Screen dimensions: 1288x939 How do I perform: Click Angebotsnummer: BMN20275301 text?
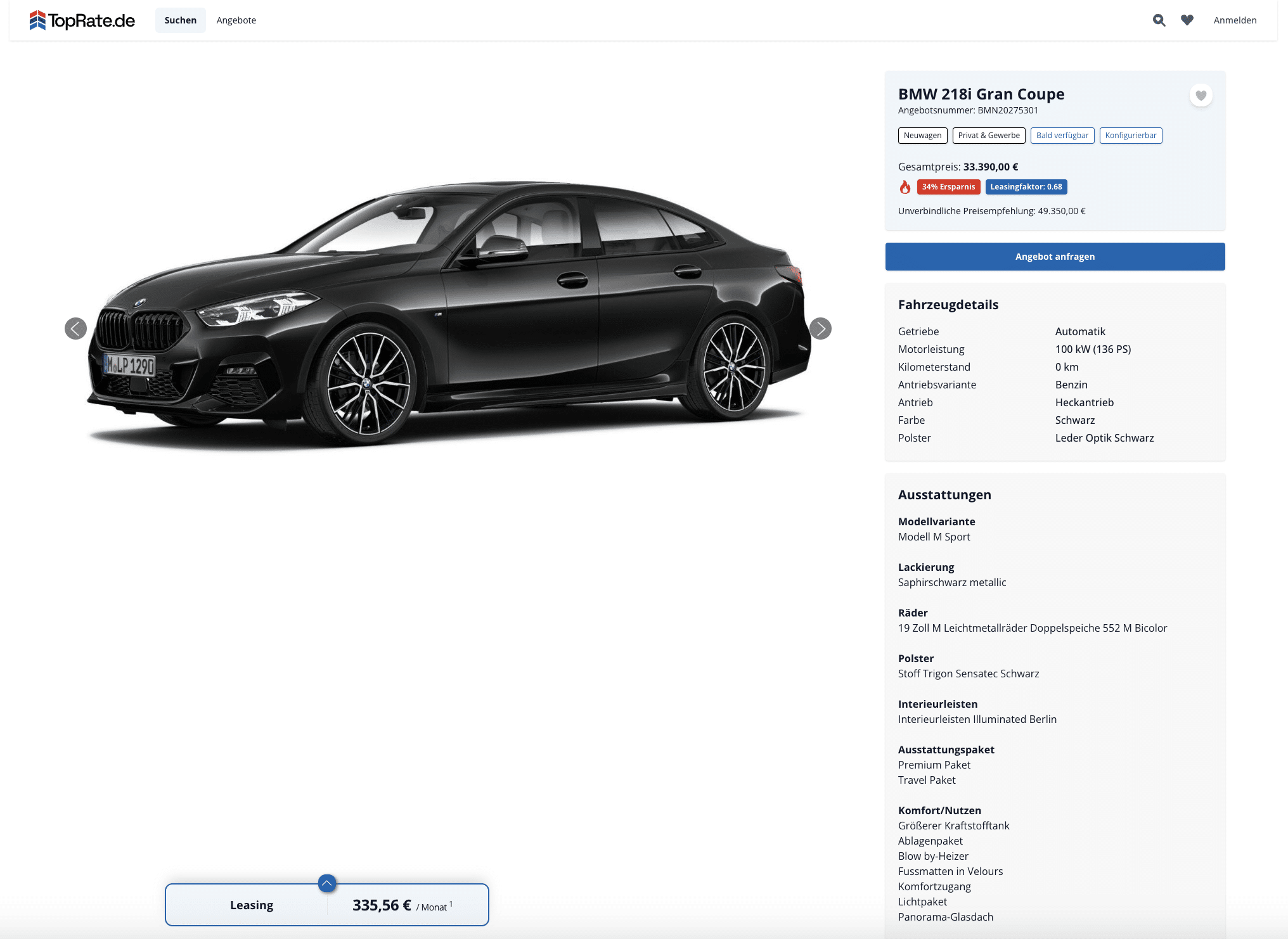click(x=968, y=110)
